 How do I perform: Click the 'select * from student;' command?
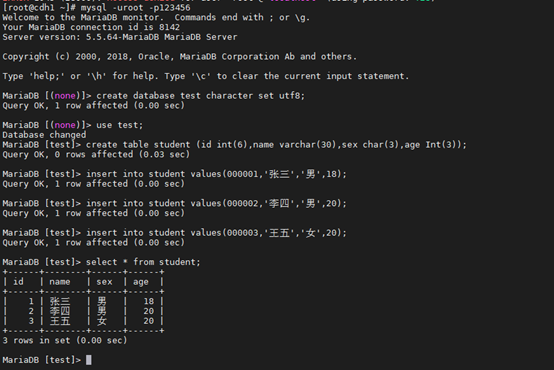pos(143,262)
